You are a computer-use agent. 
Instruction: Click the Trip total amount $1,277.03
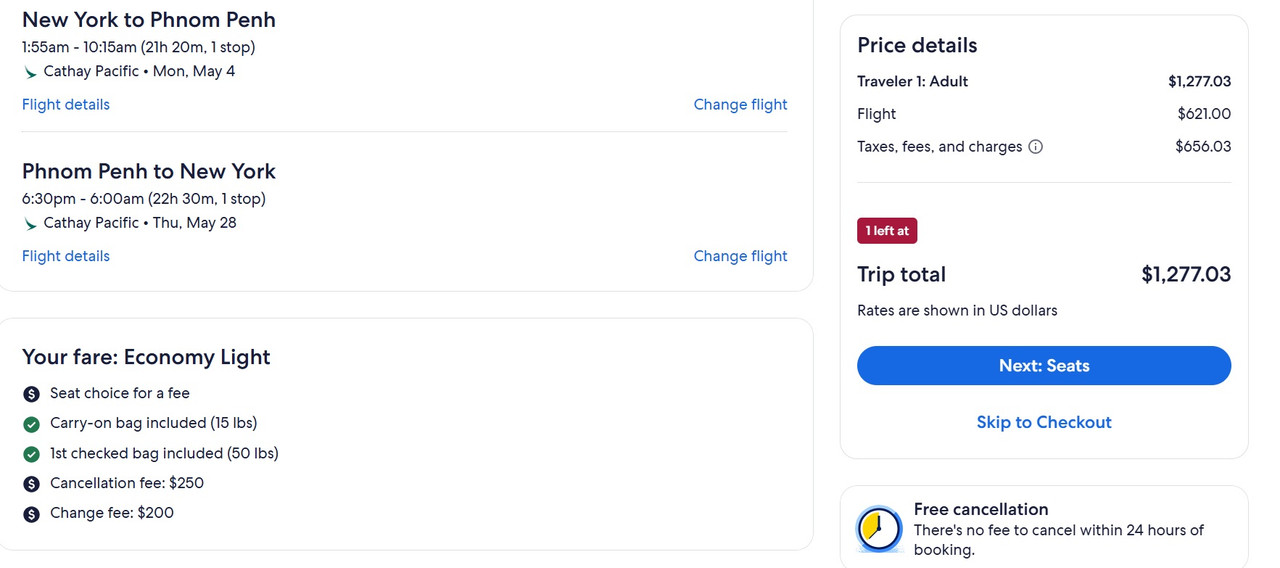1186,275
